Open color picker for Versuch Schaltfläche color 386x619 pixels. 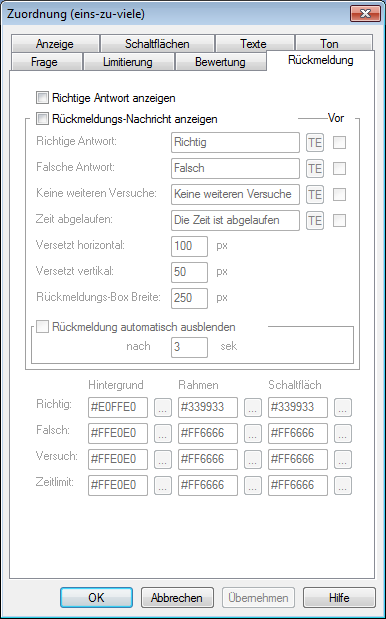tap(343, 460)
